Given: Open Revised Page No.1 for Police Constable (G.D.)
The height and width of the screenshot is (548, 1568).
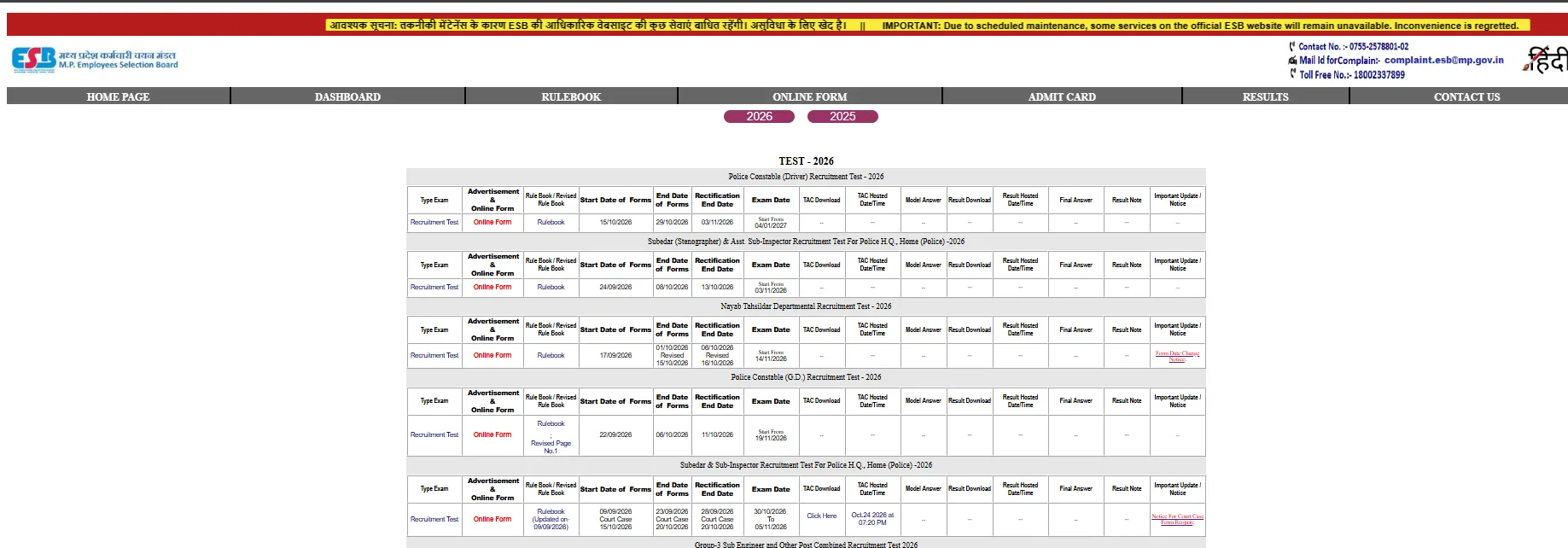Looking at the screenshot, I should [551, 446].
